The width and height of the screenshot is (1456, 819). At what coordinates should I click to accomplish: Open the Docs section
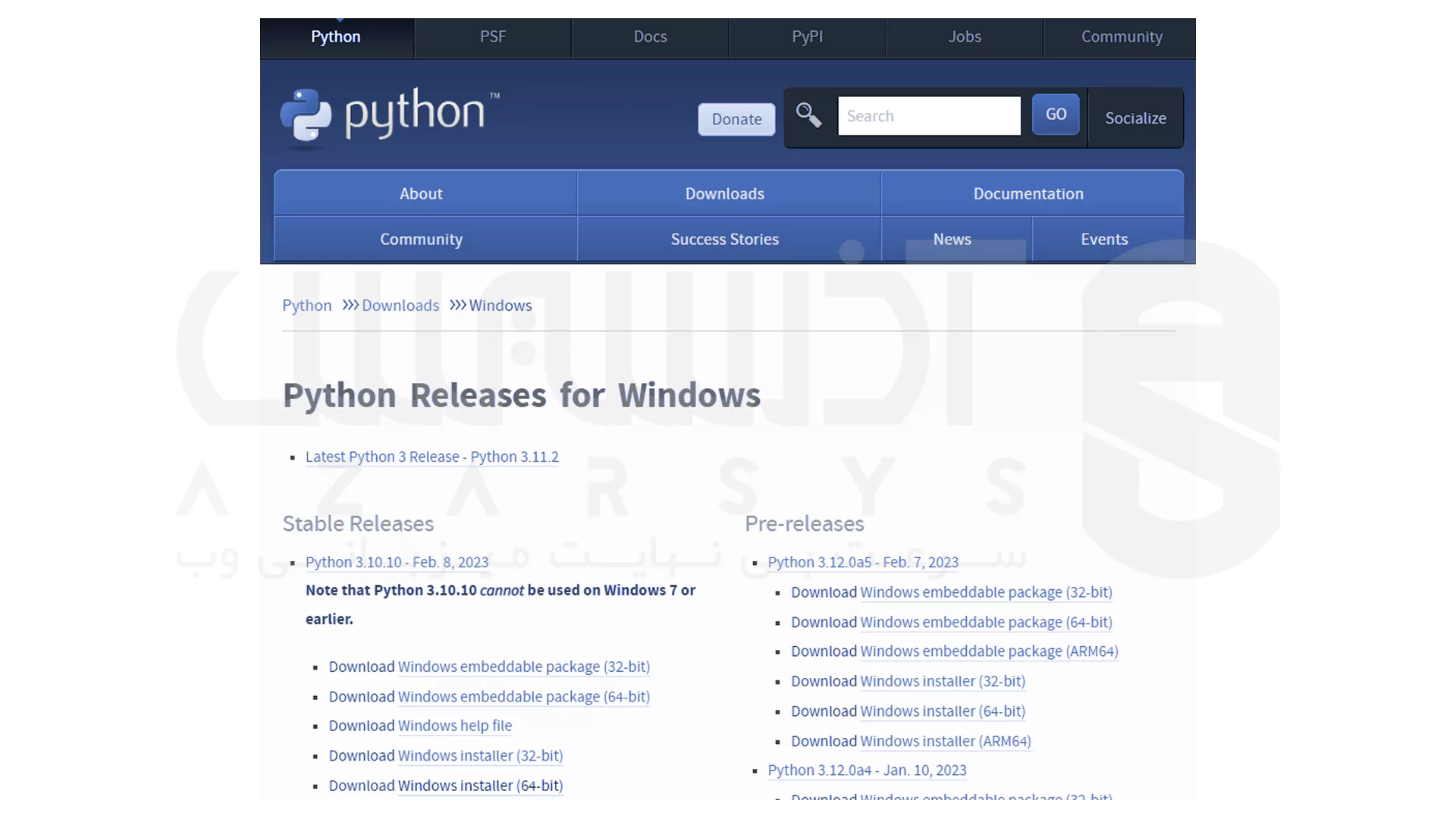(649, 36)
